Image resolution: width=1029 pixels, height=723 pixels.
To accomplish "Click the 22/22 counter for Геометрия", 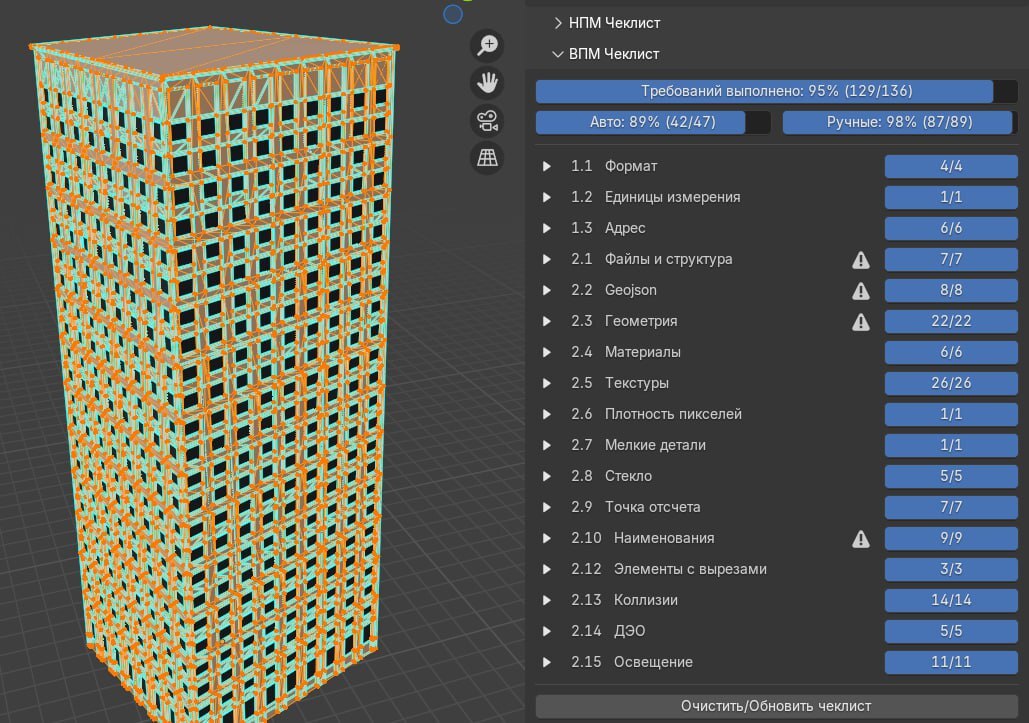I will (951, 321).
